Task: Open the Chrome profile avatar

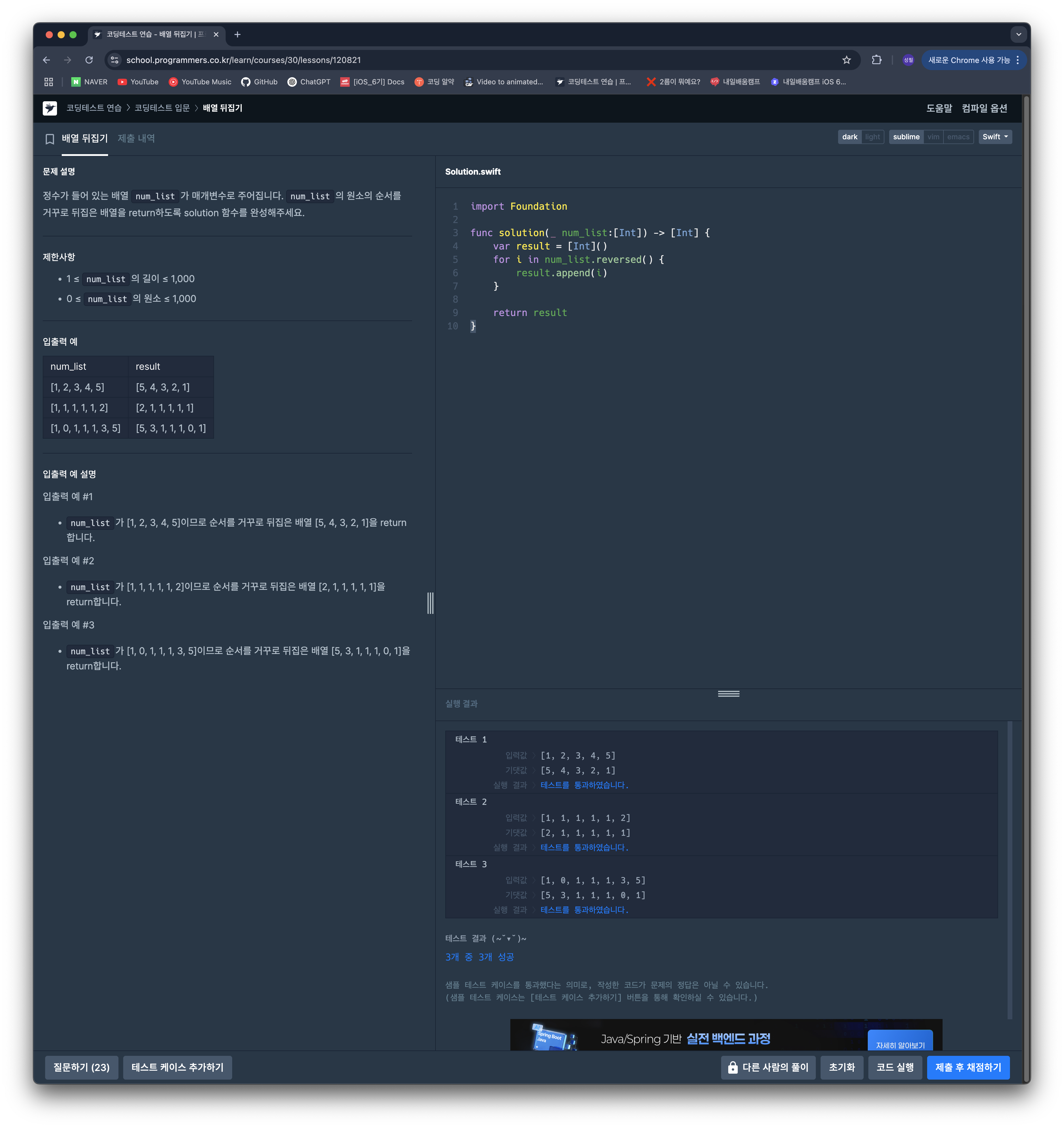Action: 908,60
